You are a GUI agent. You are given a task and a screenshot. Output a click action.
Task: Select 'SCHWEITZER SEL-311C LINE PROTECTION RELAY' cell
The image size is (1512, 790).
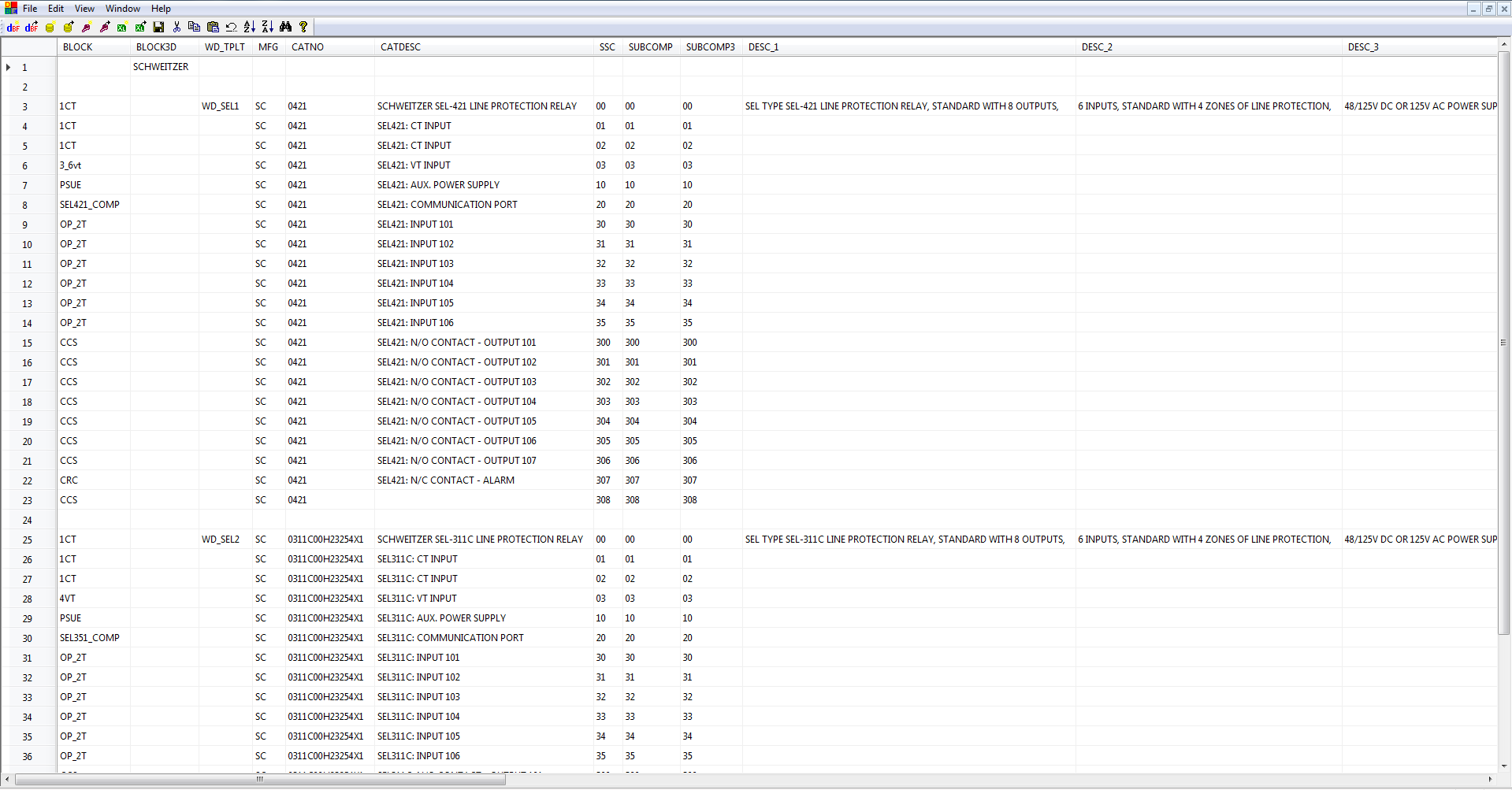(484, 540)
